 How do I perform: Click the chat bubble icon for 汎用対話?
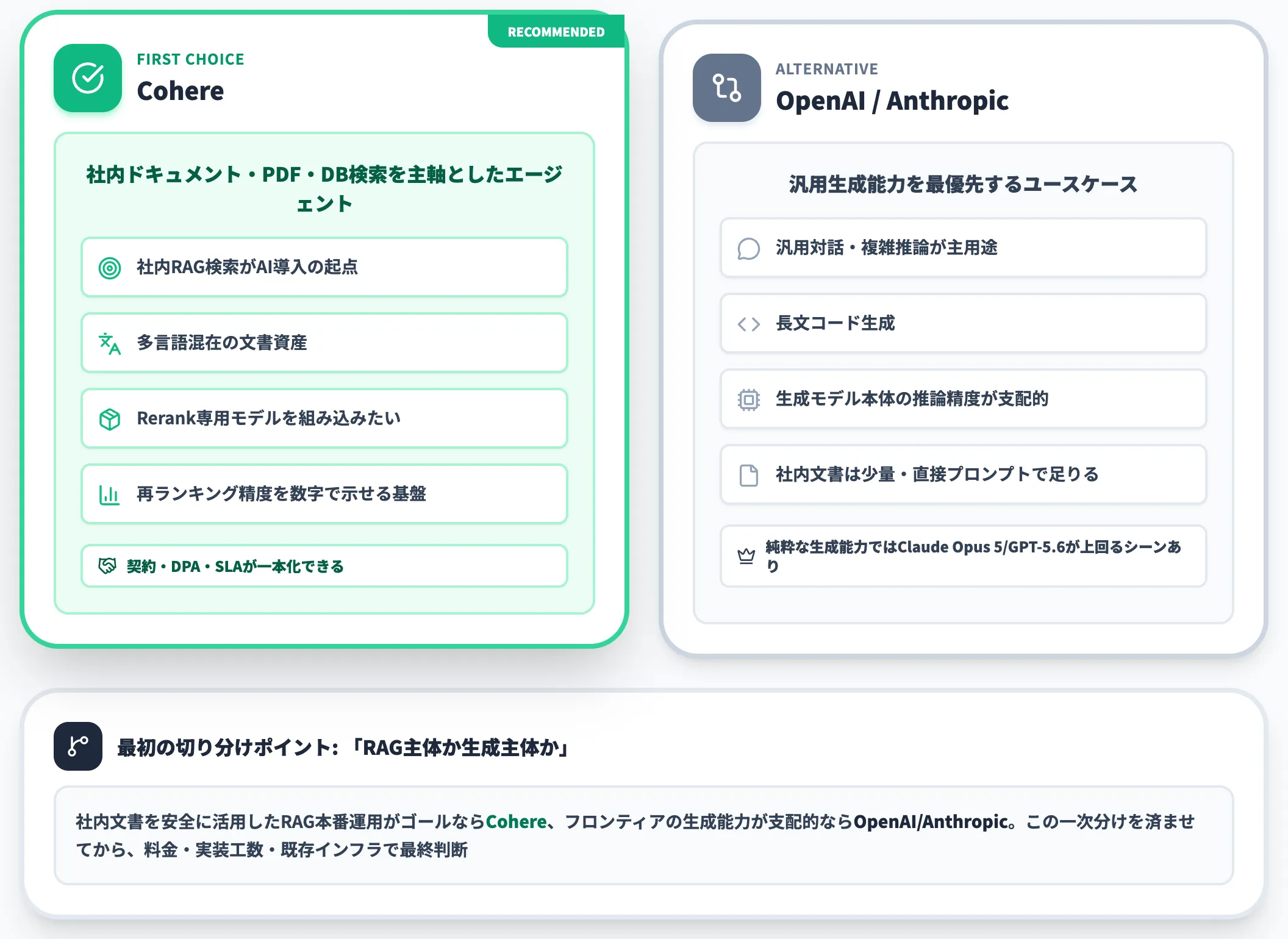(x=749, y=248)
